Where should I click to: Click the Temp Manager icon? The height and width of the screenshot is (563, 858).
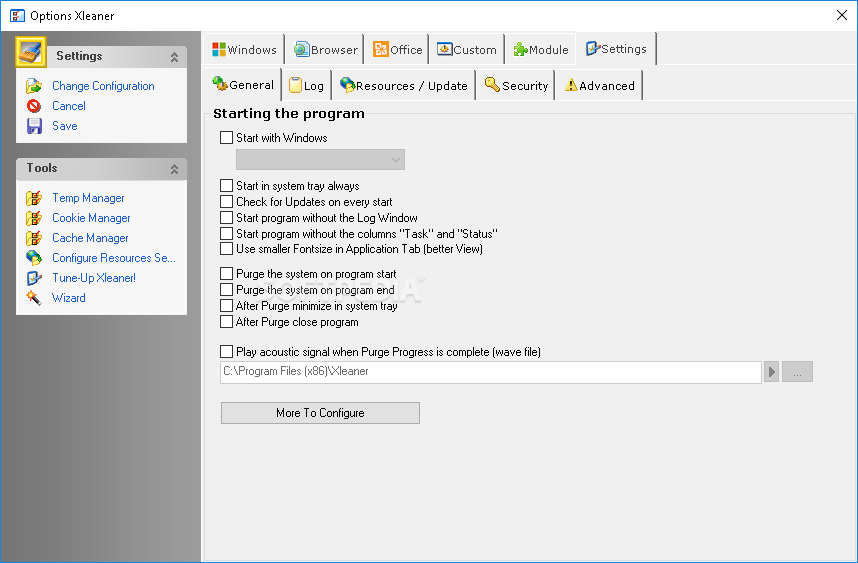[34, 198]
